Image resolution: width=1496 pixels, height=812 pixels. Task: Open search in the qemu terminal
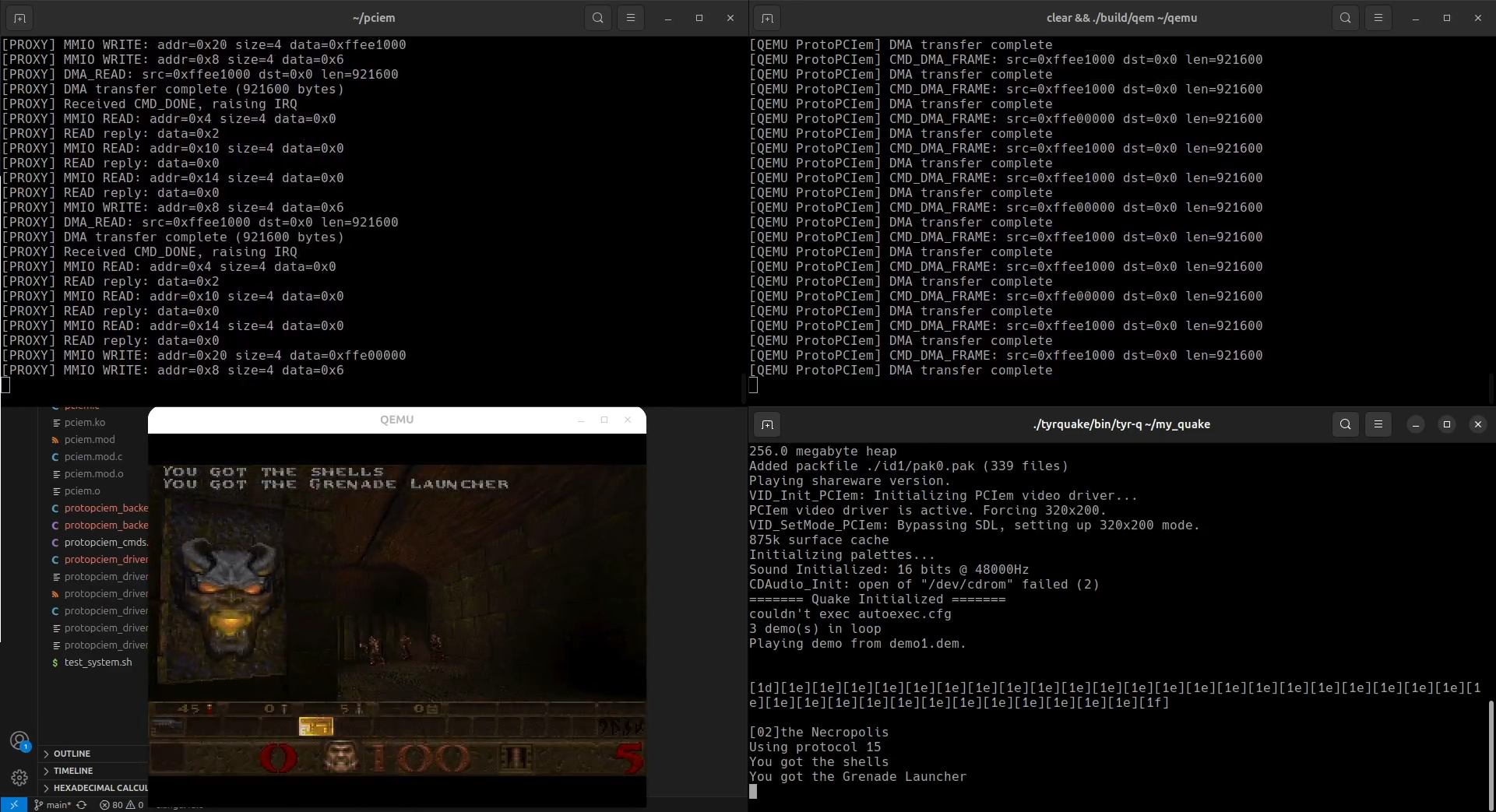pyautogui.click(x=1345, y=18)
